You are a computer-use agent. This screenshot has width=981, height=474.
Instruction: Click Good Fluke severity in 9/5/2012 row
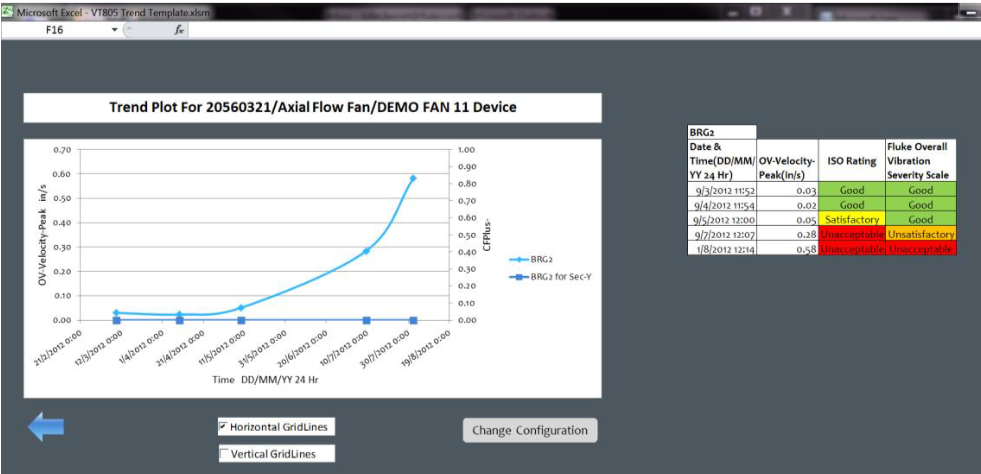click(x=920, y=219)
